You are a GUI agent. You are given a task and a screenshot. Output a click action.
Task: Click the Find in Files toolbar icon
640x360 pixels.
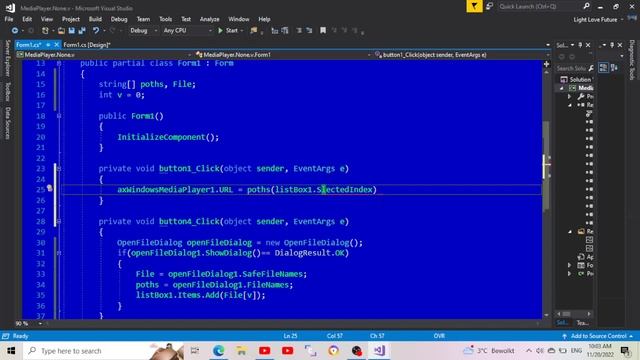[254, 31]
